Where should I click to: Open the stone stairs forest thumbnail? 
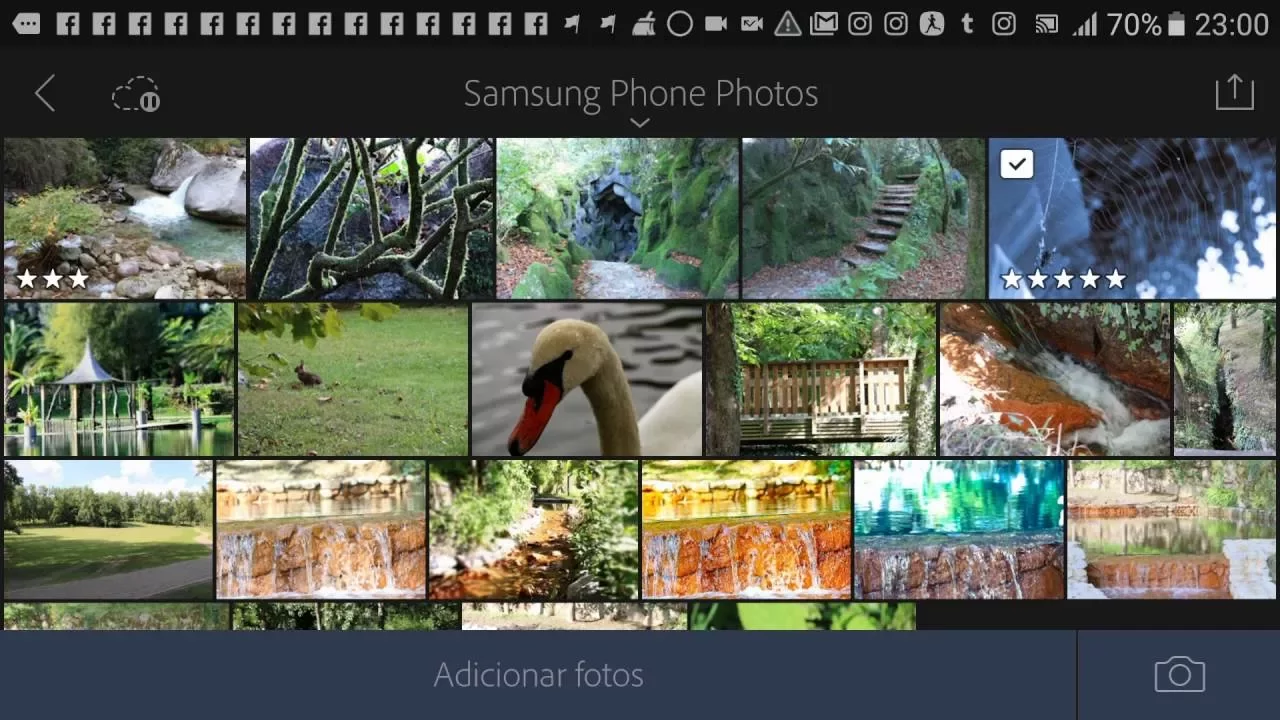[863, 218]
